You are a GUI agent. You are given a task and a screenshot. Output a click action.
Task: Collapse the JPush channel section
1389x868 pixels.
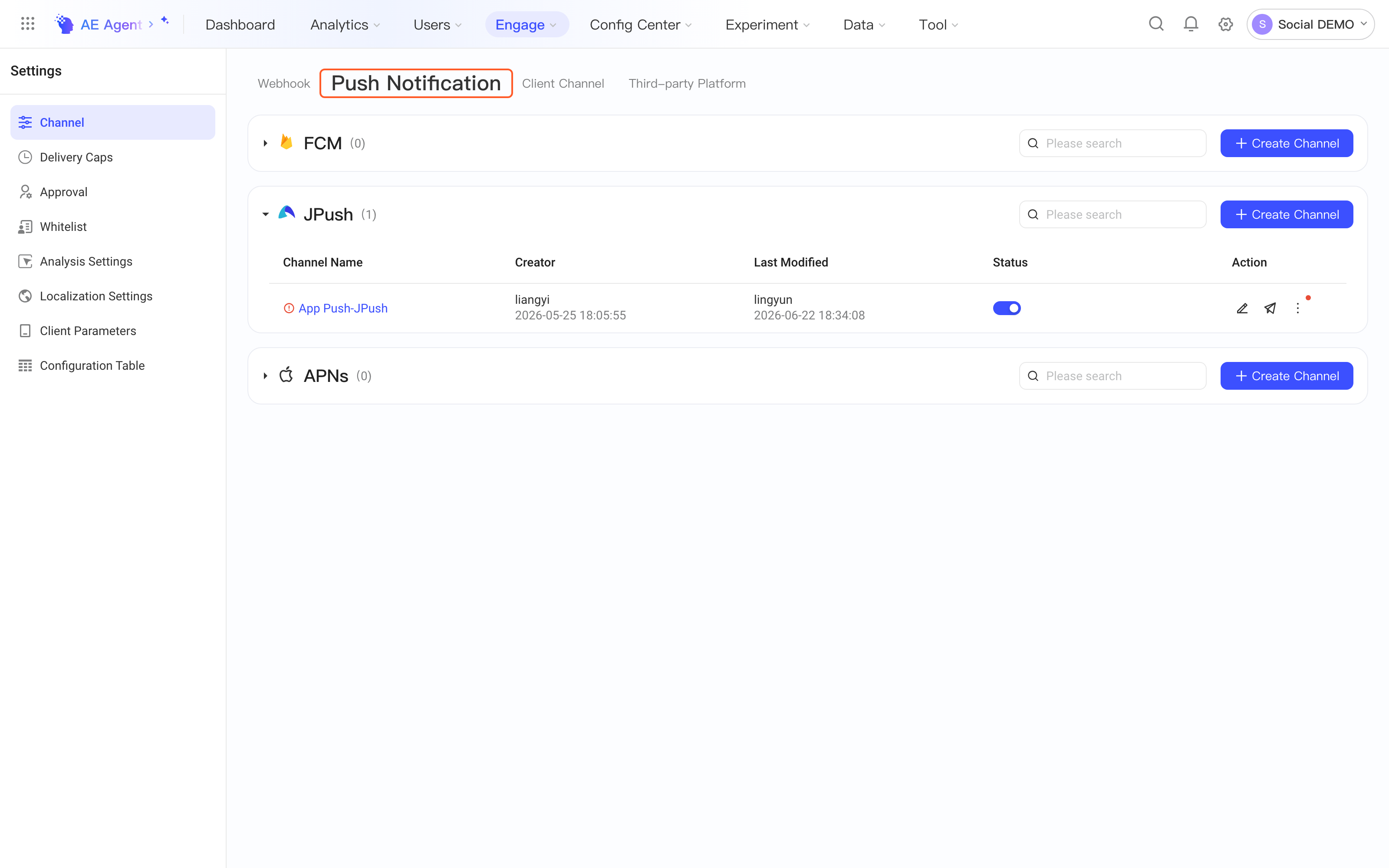[x=265, y=214]
